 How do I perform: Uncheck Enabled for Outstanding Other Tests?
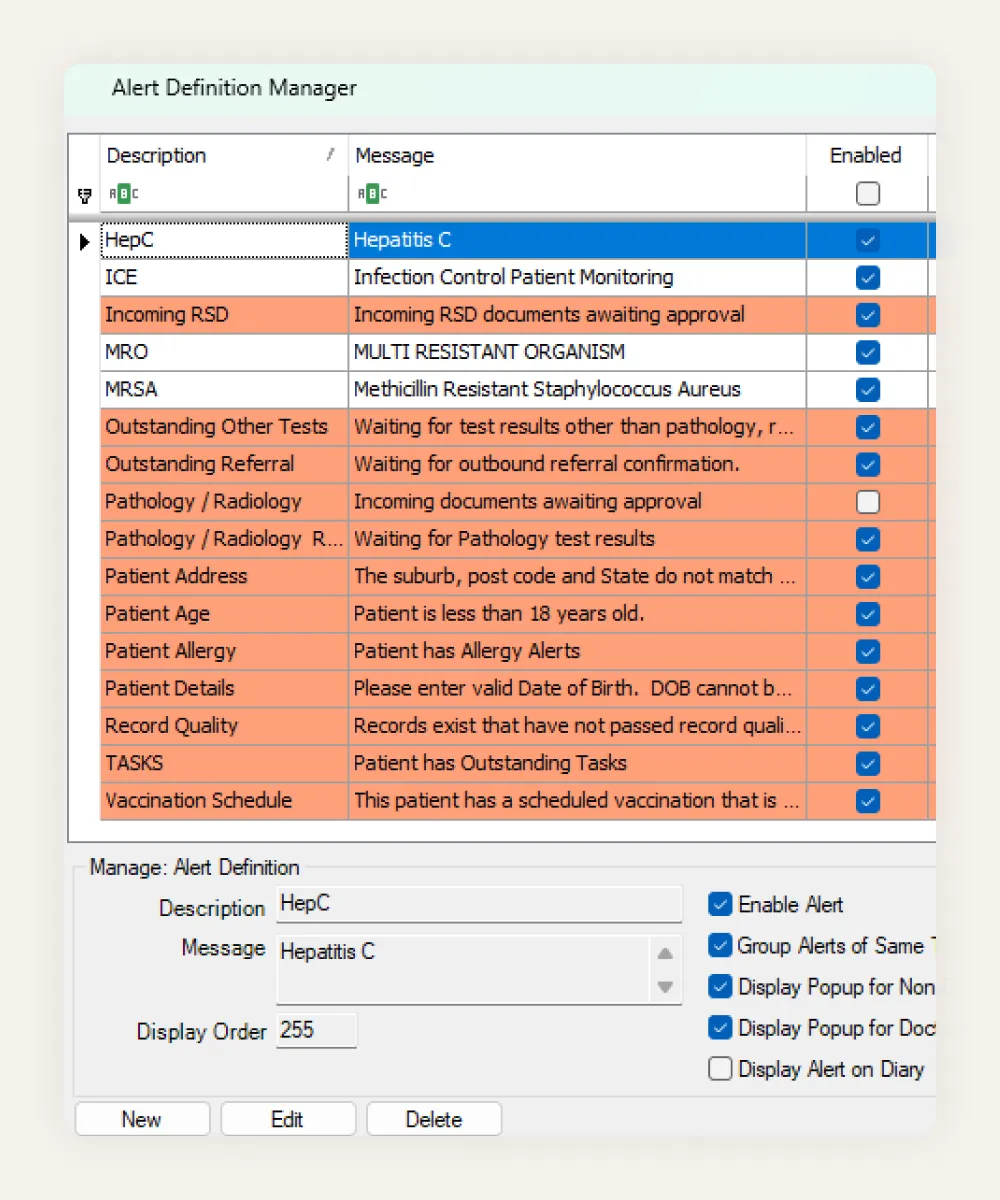[868, 427]
